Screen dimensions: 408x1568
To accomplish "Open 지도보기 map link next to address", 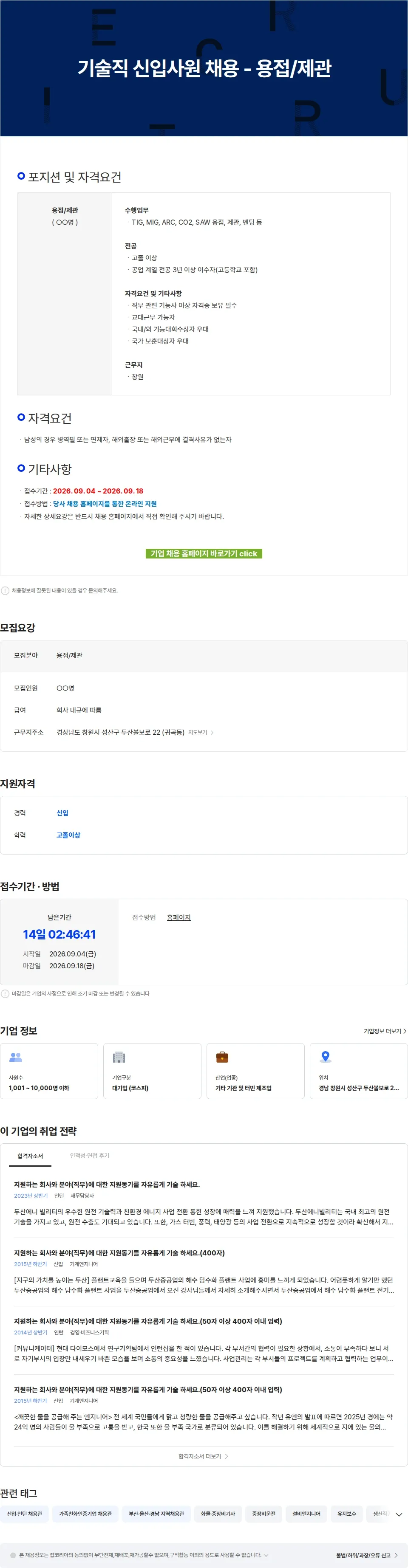I will click(197, 732).
